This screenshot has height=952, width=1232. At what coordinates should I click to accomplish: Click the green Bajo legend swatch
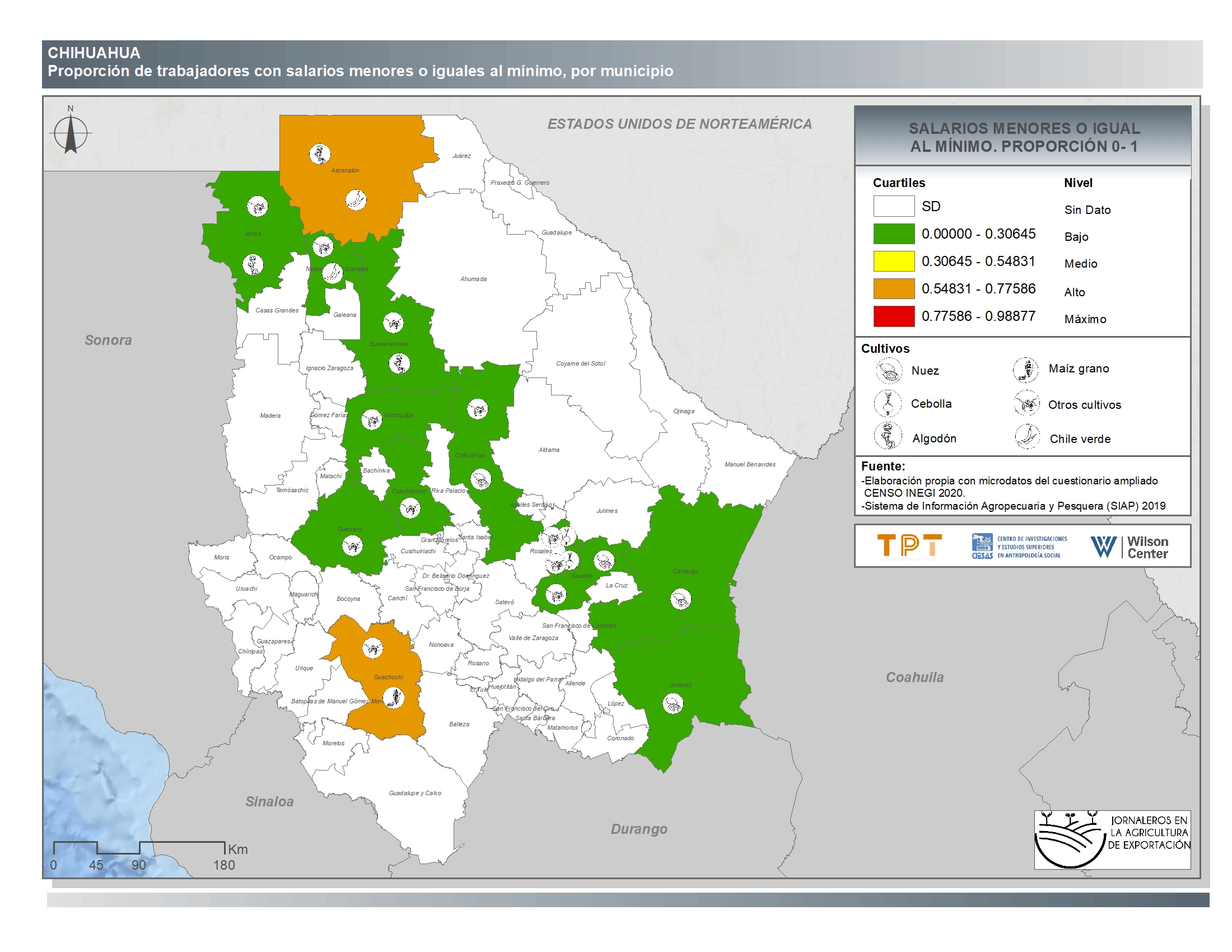[894, 234]
